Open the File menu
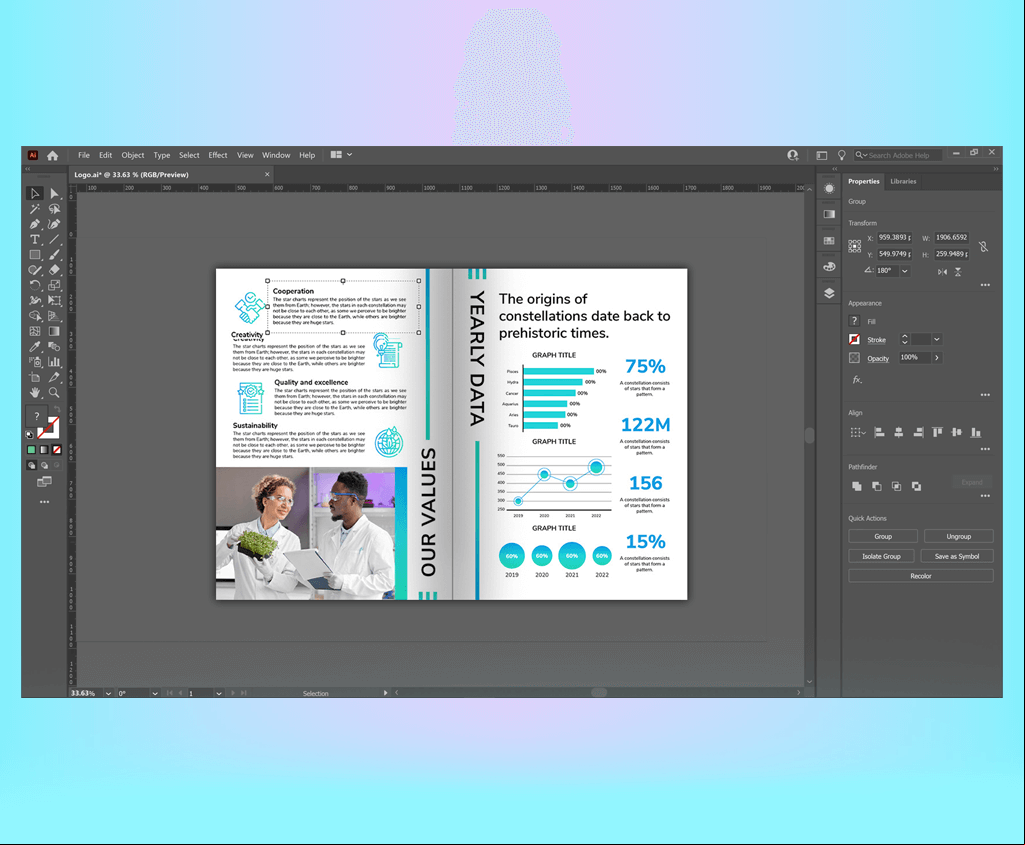This screenshot has height=845, width=1025. pyautogui.click(x=84, y=155)
